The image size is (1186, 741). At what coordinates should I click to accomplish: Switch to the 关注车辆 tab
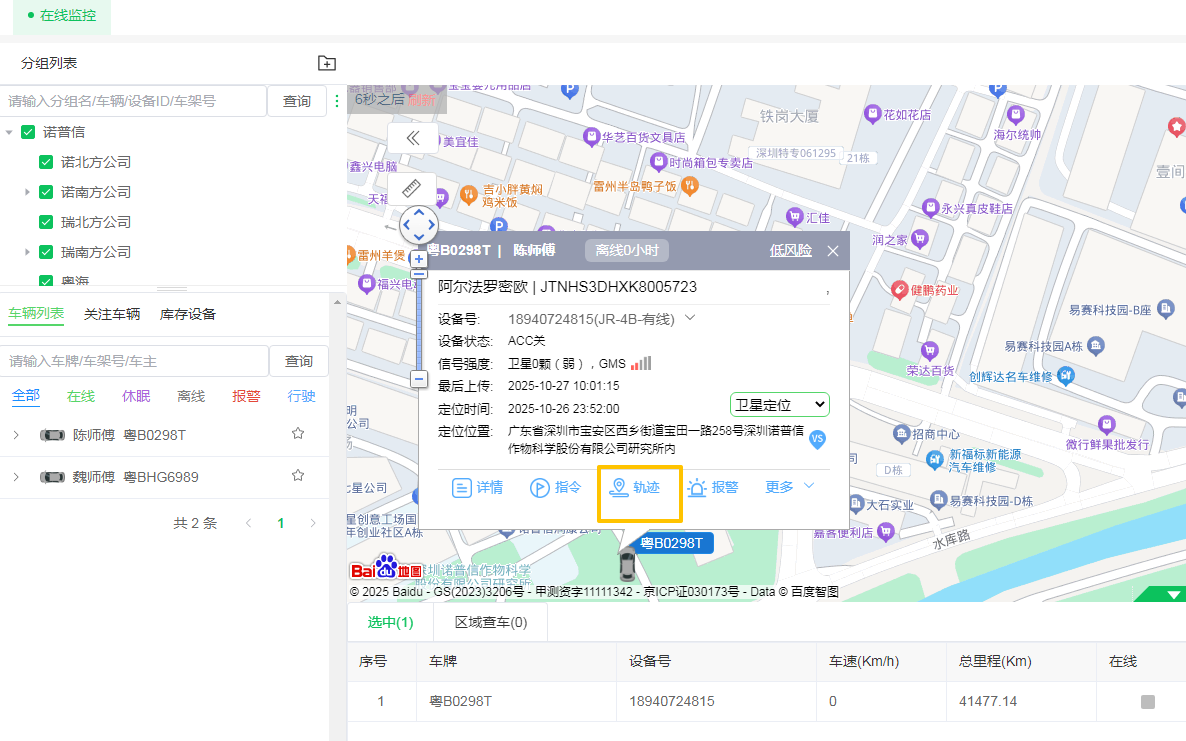pos(112,314)
